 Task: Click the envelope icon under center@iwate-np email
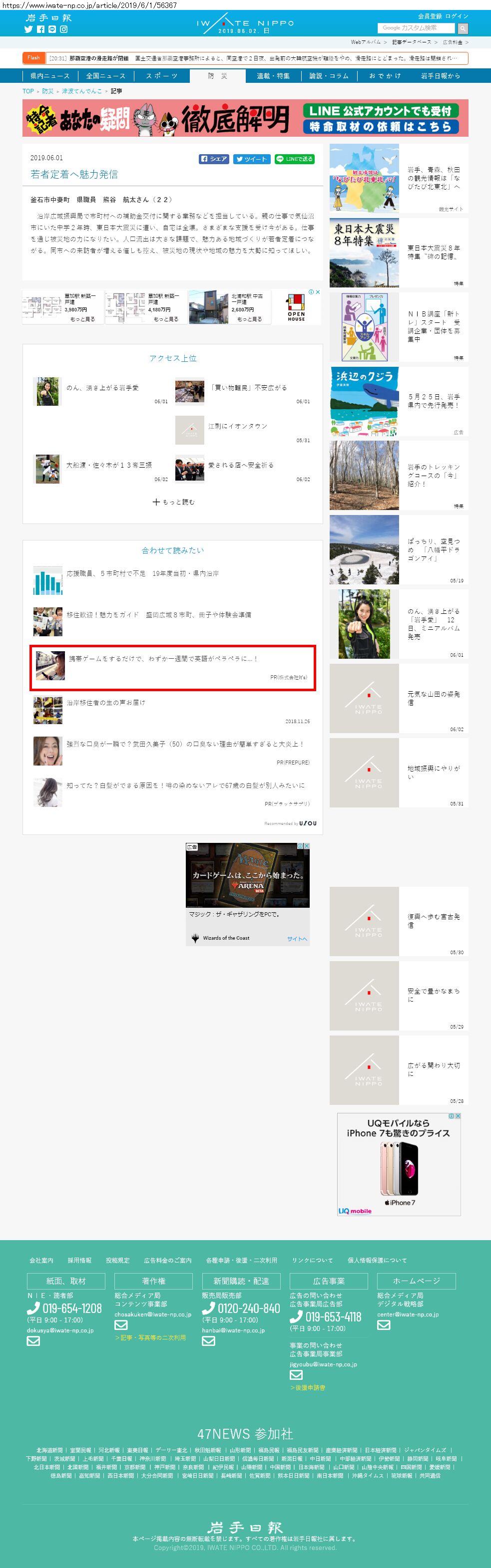click(x=384, y=1324)
